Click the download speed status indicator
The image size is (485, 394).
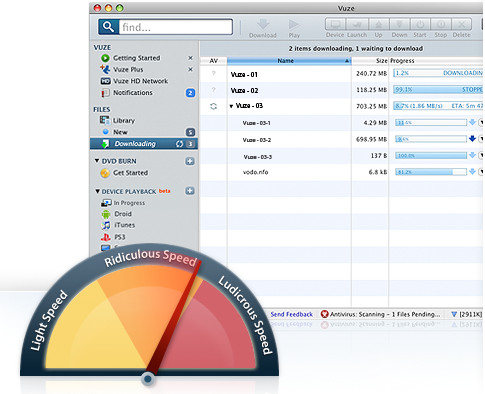[466, 314]
